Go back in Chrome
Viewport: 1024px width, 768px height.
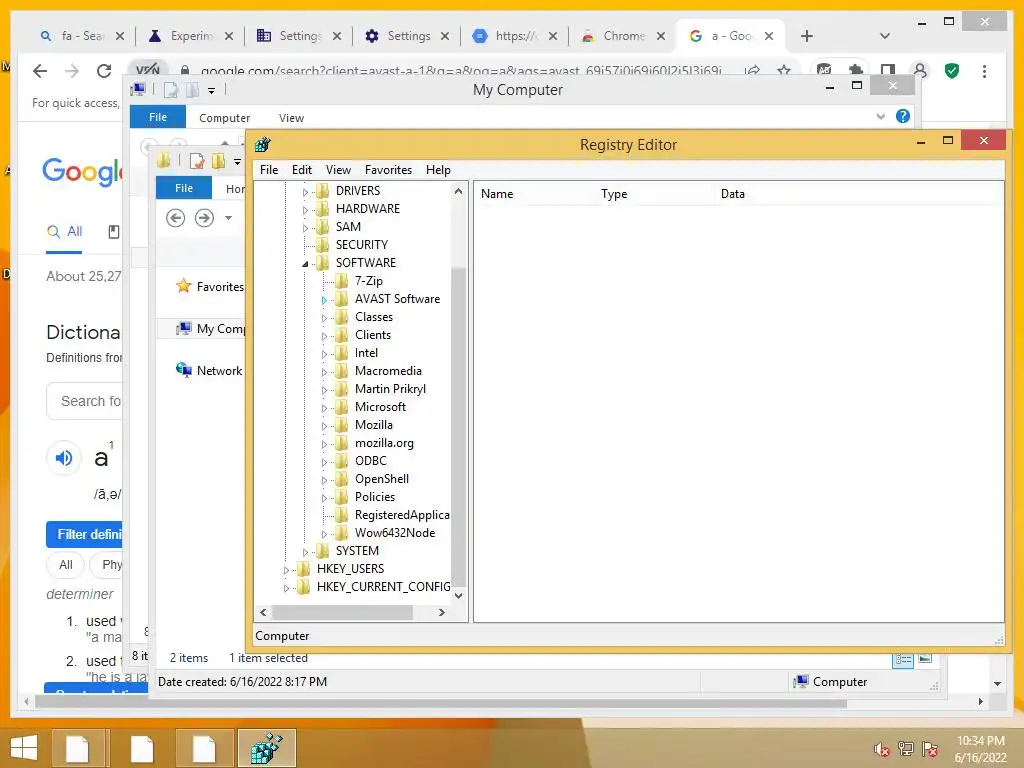click(40, 71)
